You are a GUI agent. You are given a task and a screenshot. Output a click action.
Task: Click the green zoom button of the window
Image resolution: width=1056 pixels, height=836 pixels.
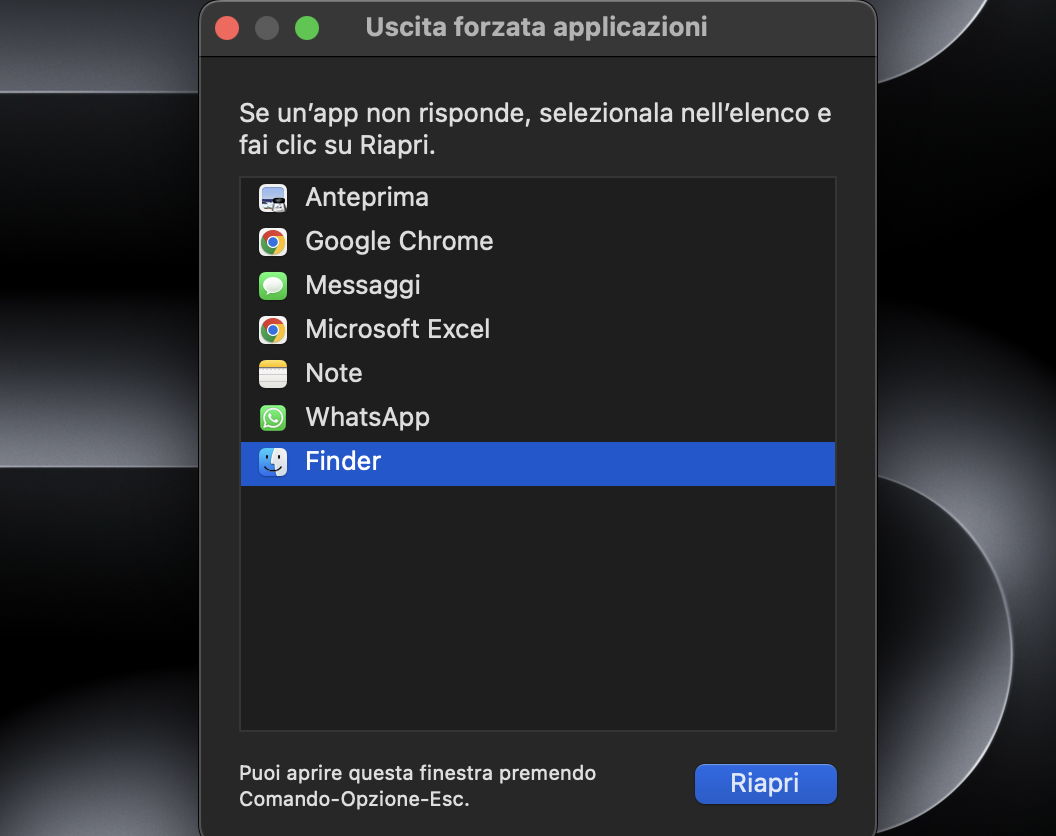click(306, 27)
